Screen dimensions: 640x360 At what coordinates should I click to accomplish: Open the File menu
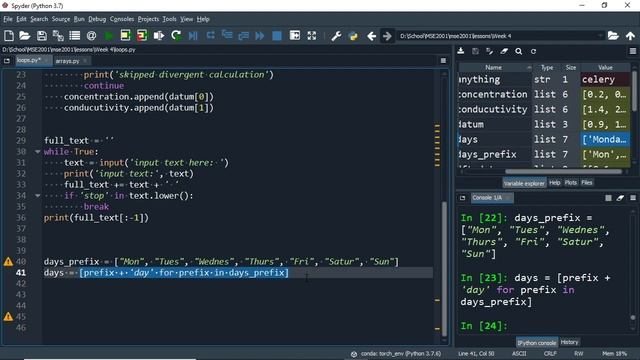pyautogui.click(x=8, y=19)
